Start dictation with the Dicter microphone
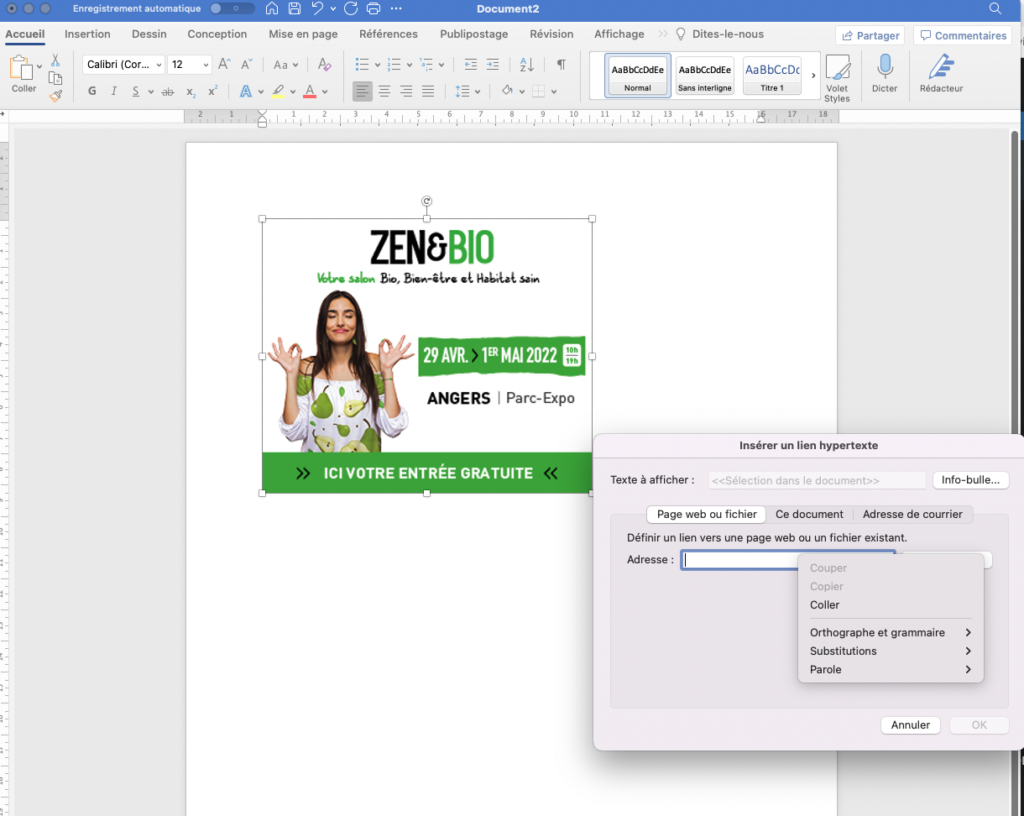 [x=885, y=73]
